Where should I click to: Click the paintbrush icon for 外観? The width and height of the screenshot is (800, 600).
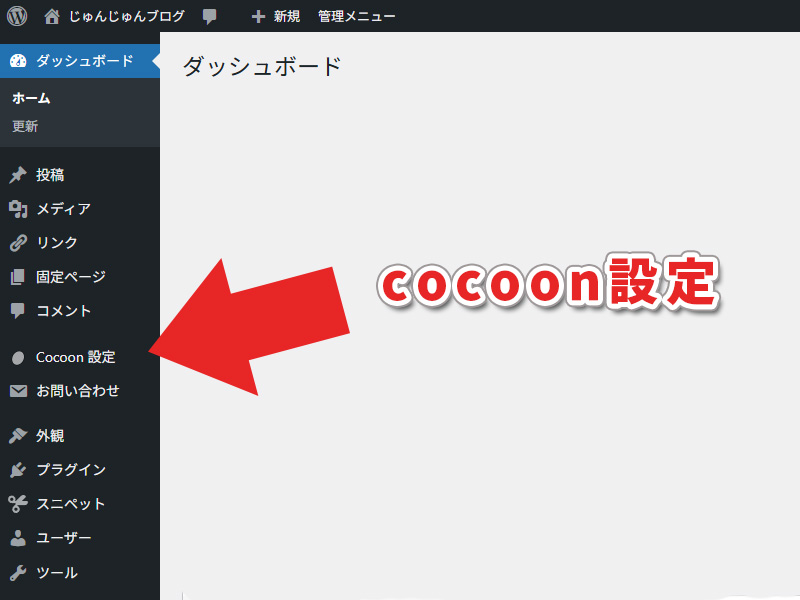[18, 436]
